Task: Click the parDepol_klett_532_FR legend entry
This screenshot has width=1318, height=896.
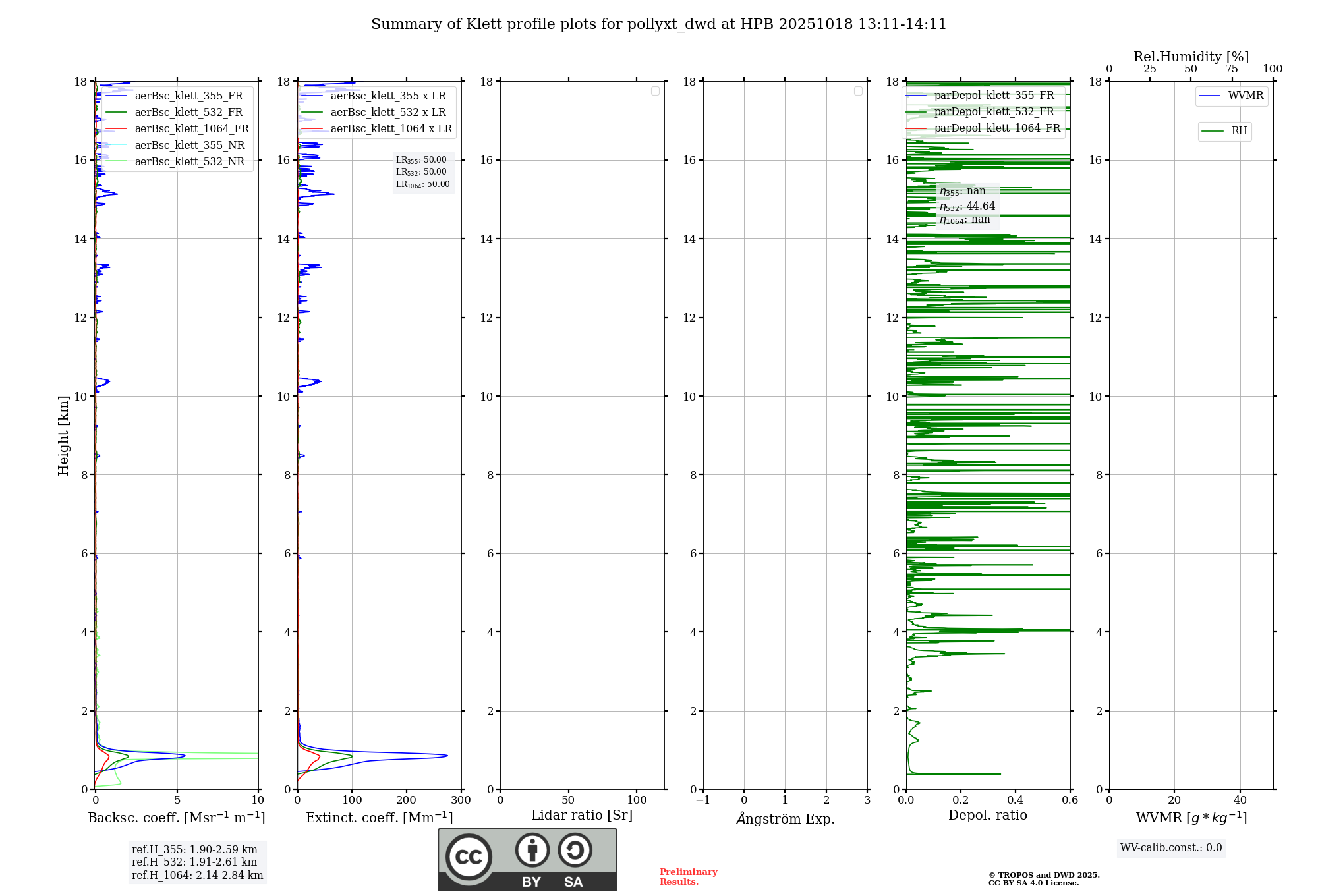Action: [x=994, y=112]
